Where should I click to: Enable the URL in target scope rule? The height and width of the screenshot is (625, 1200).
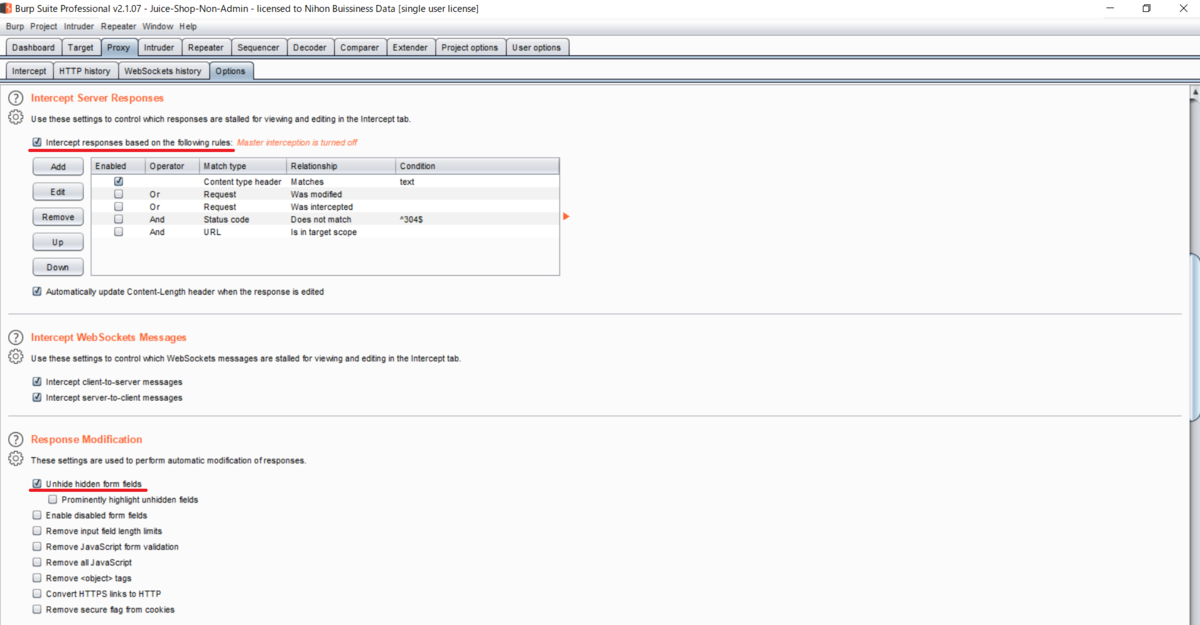118,232
